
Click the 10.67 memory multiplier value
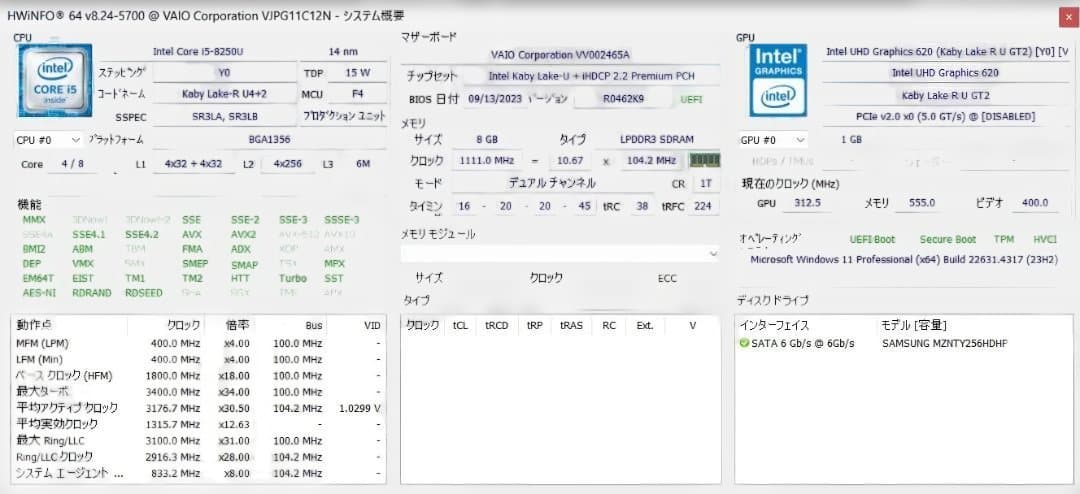(x=571, y=161)
